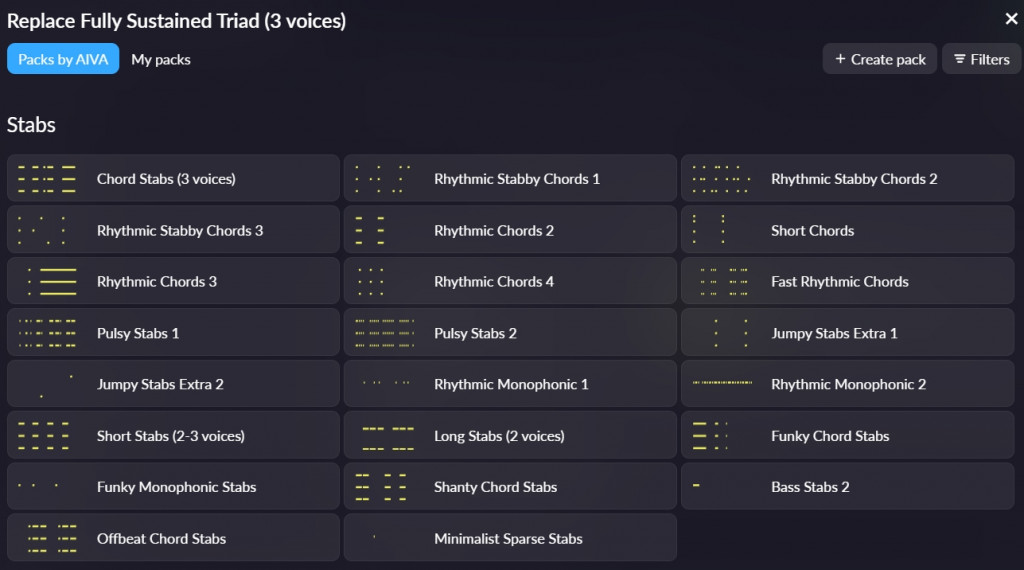Screen dimensions: 1024x570
Task: Select the Offbeat Chord Stabs pattern icon
Action: [52, 538]
